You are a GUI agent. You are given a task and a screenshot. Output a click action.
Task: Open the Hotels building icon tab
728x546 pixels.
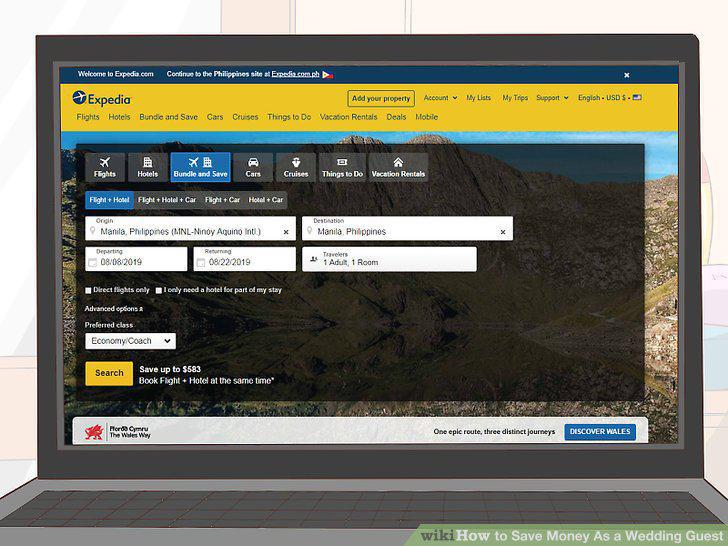coord(148,167)
